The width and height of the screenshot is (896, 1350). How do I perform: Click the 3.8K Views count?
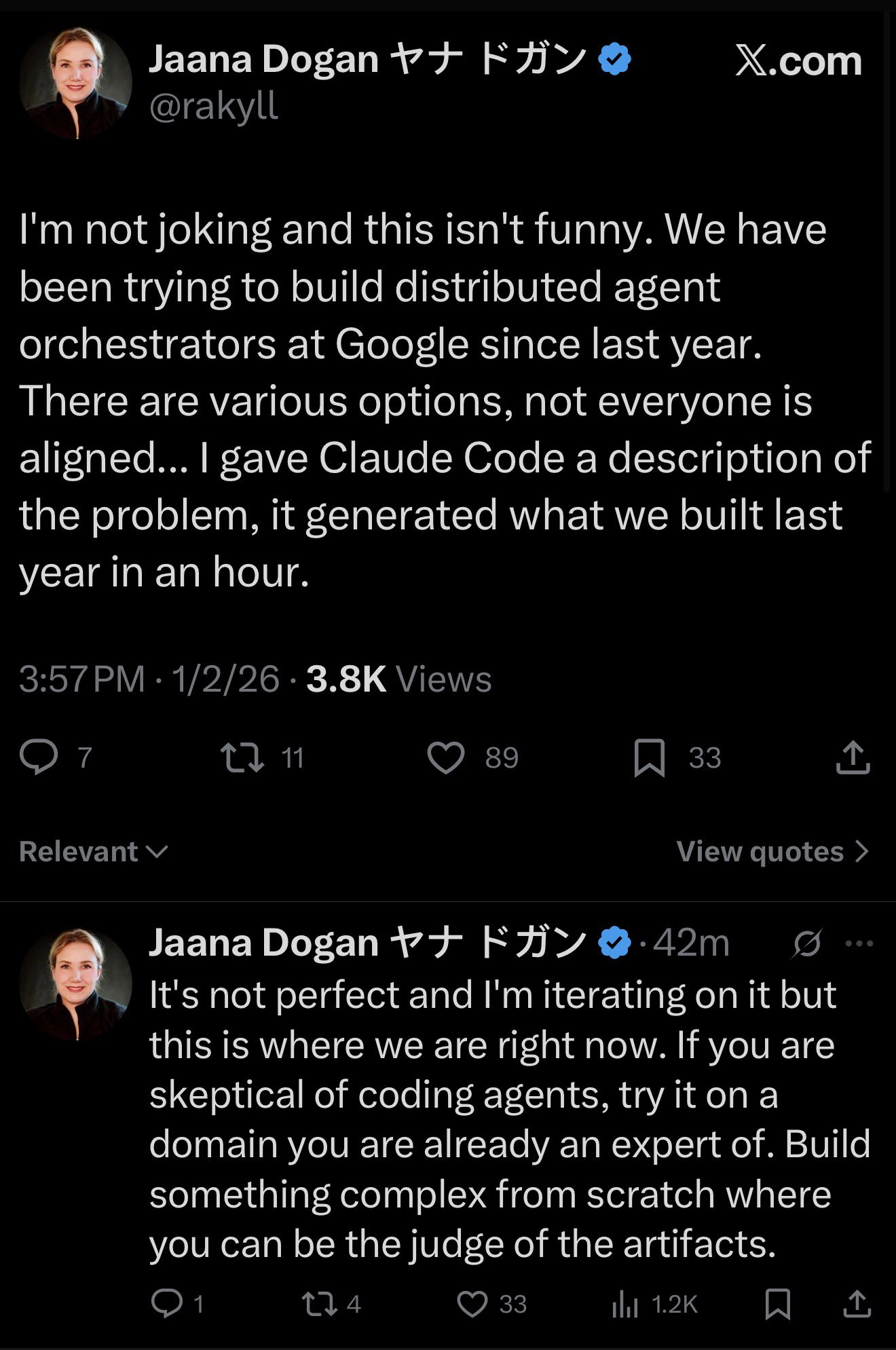point(398,679)
